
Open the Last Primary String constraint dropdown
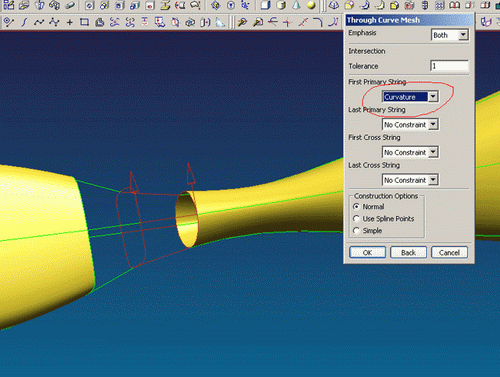point(410,125)
